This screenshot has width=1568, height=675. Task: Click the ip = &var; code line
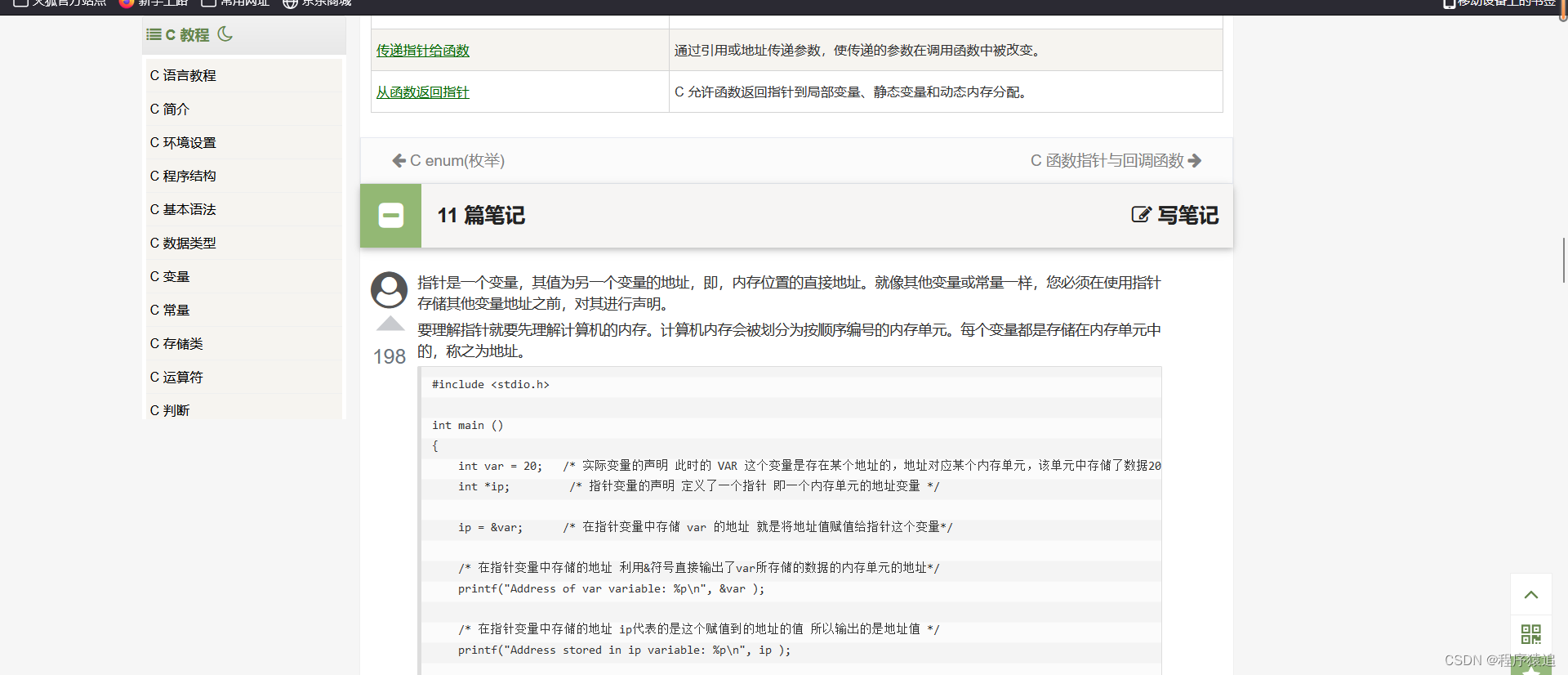coord(490,527)
